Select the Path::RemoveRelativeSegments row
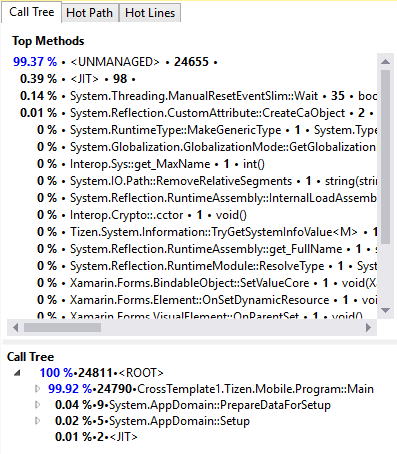Screen dimensions: 397x454 tap(207, 181)
